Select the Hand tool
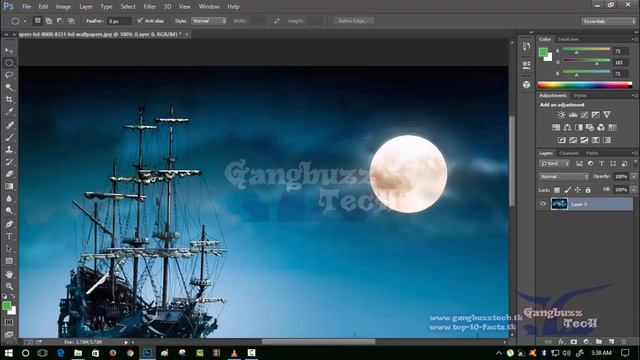640x360 pixels. click(x=9, y=274)
